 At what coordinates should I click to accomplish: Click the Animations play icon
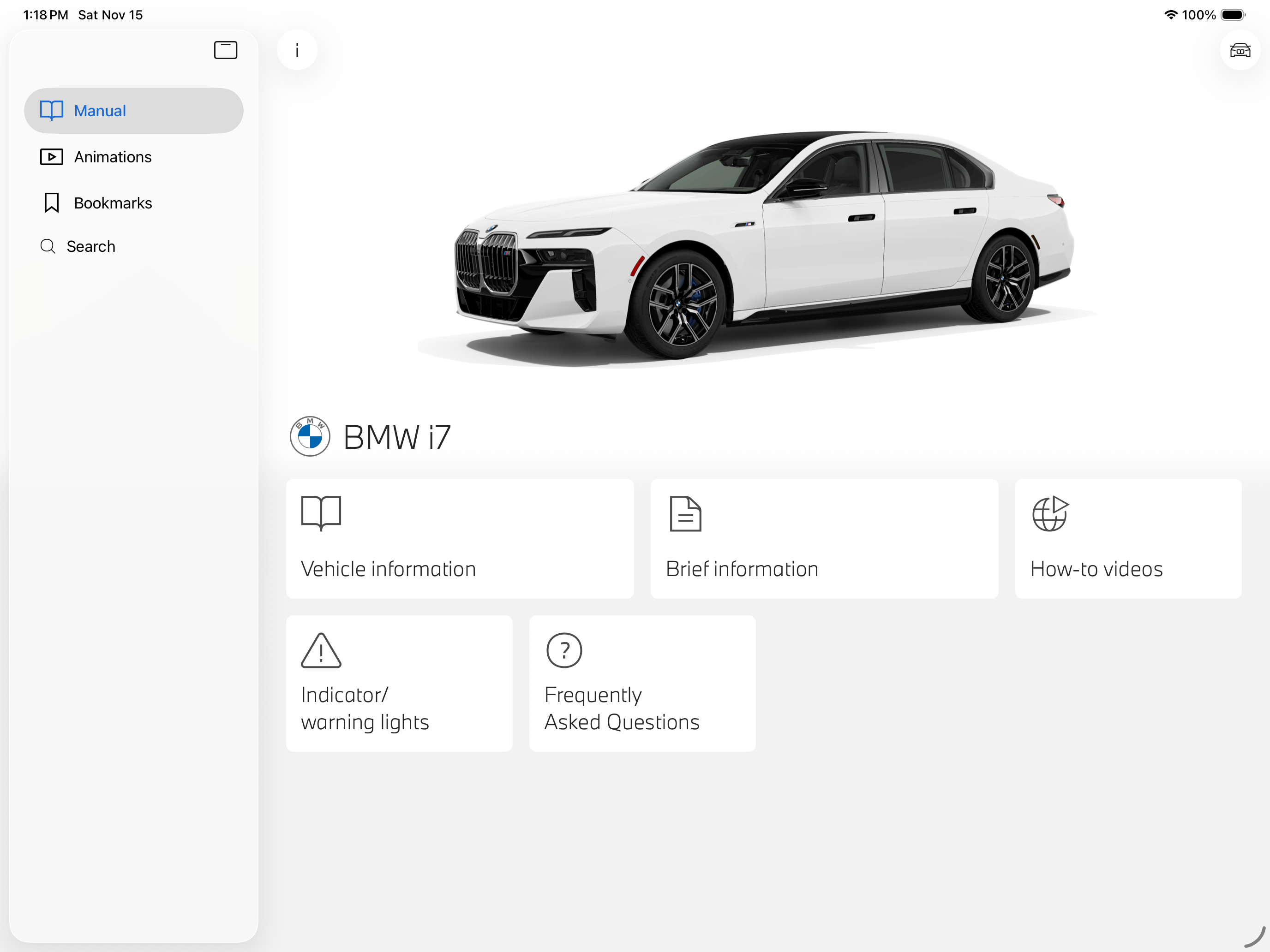point(51,157)
